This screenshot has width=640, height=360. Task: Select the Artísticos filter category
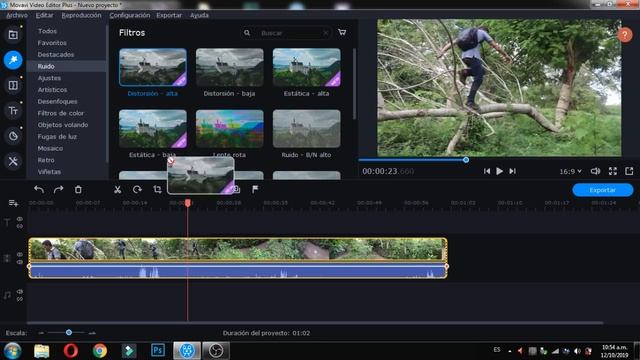pyautogui.click(x=52, y=90)
